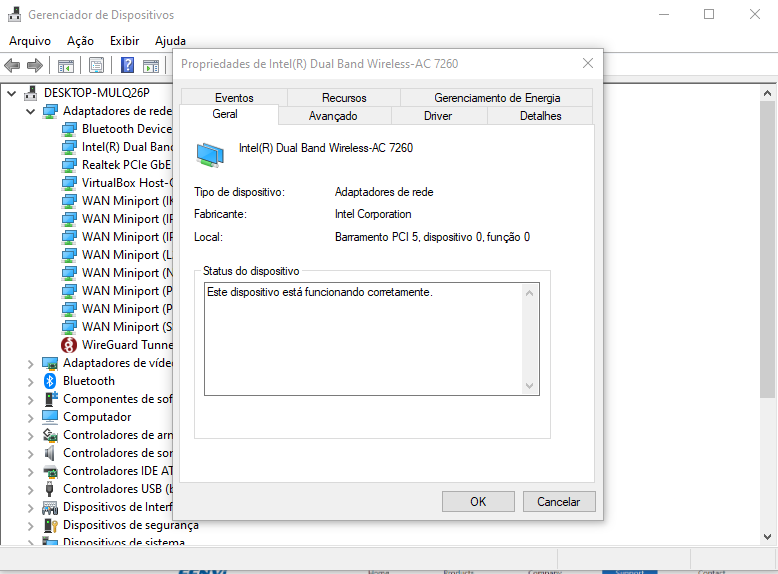Open the Help toolbar icon
Image resolution: width=778 pixels, height=574 pixels.
coord(128,65)
